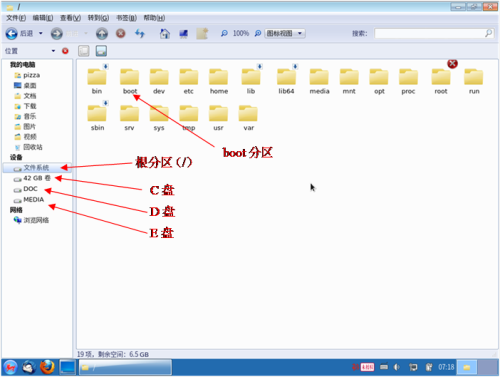Open the Back history dropdown arrow

tap(41, 33)
